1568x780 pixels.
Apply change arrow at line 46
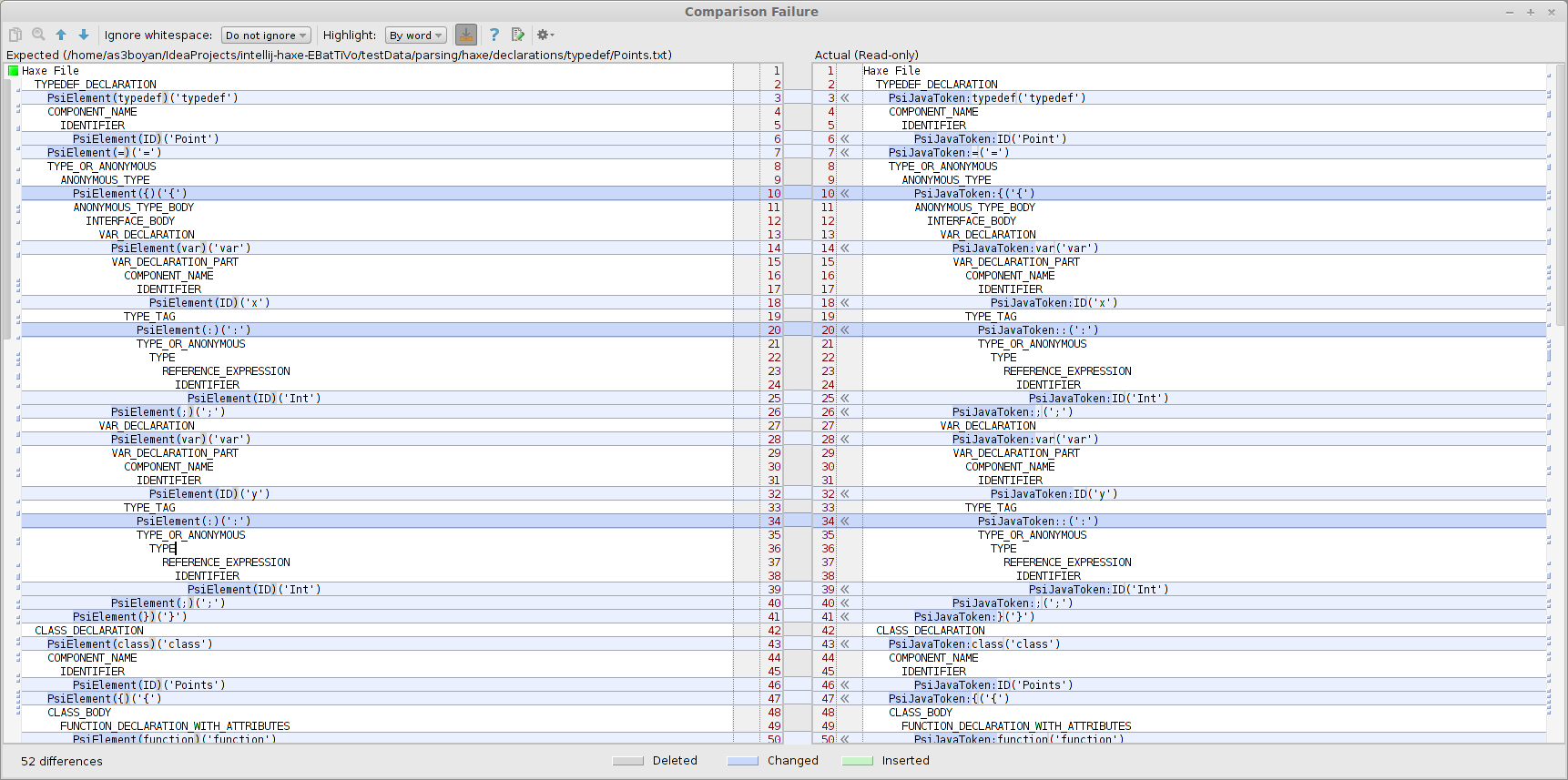point(845,685)
